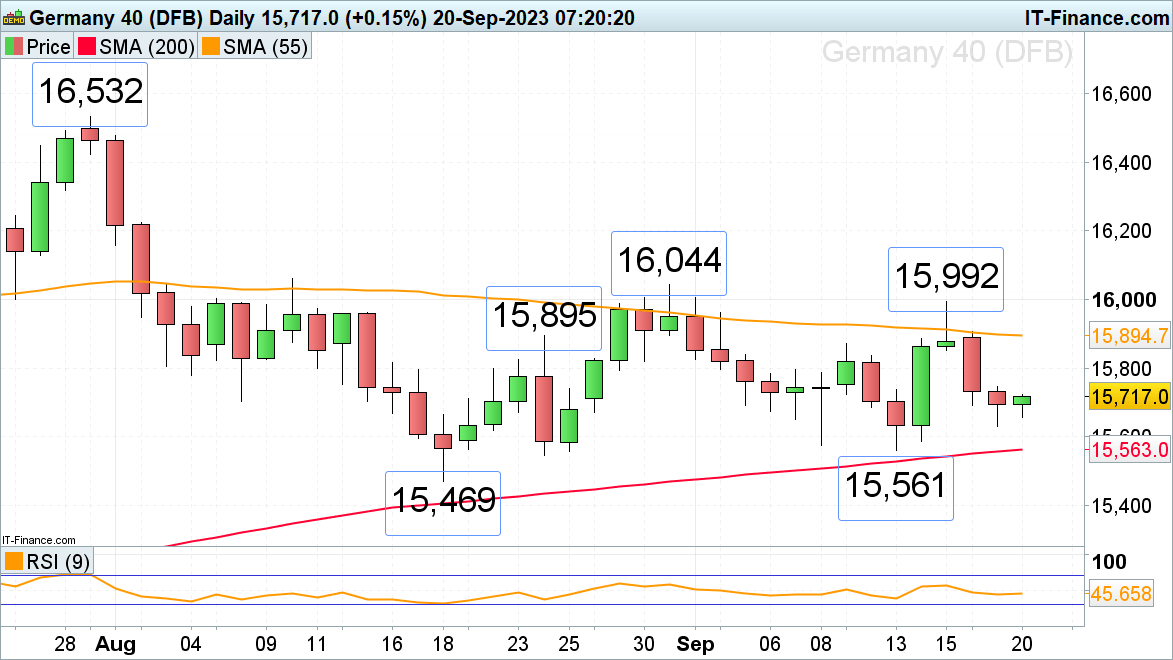The height and width of the screenshot is (660, 1173).
Task: Click the red candlestick under the 16,532 label
Action: pos(91,134)
